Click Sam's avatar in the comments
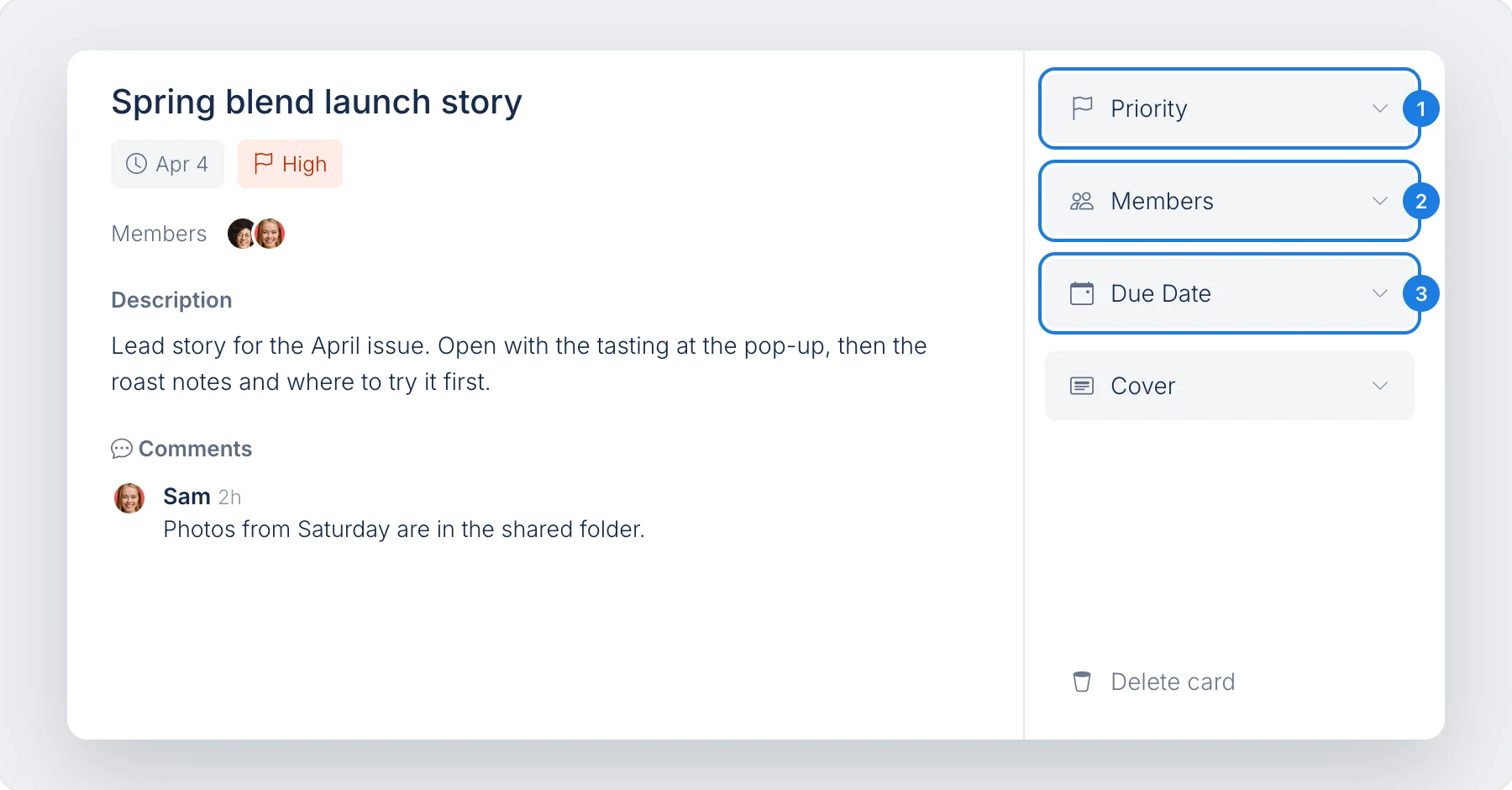The width and height of the screenshot is (1512, 790). [x=129, y=498]
